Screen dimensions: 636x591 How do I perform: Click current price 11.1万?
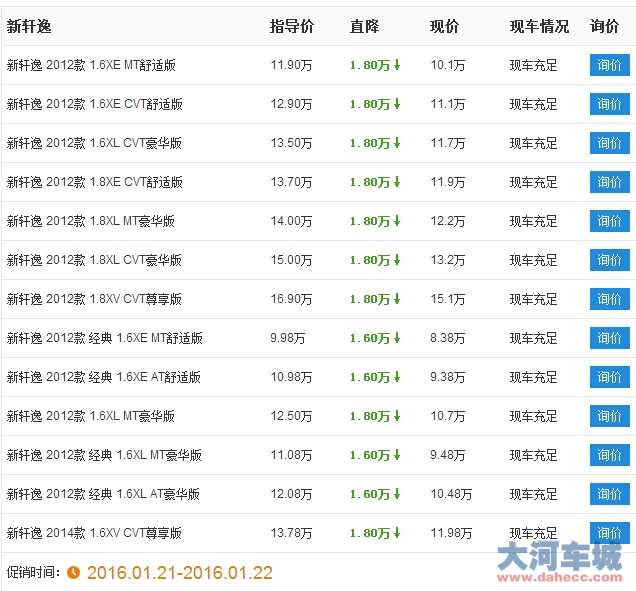447,104
